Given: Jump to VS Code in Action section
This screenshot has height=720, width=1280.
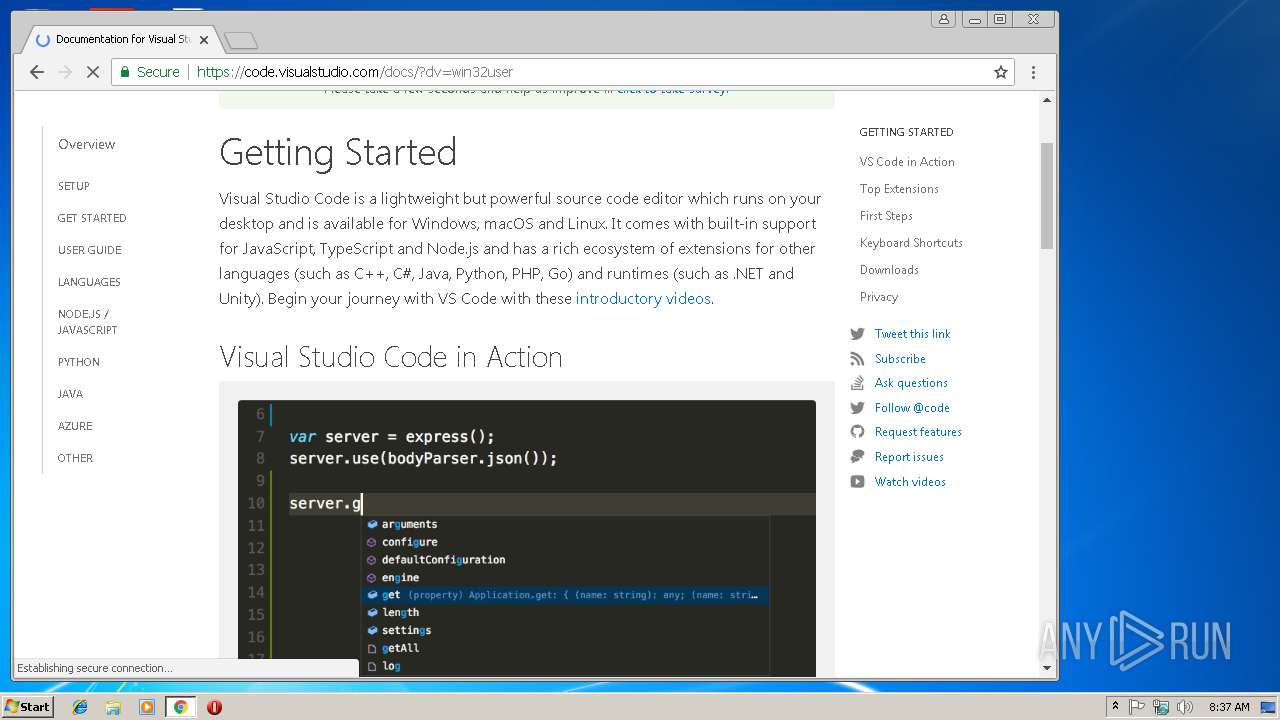Looking at the screenshot, I should coord(907,162).
